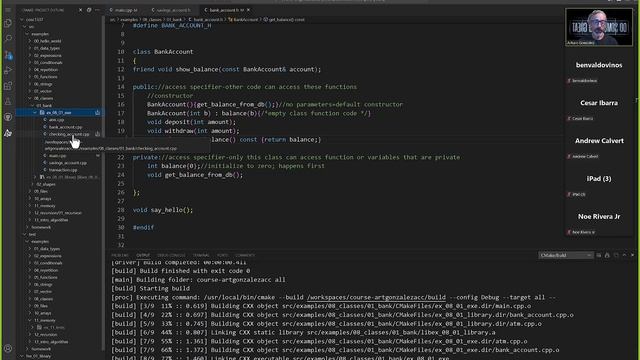Select participant tile Andrew Calvert
This screenshot has width=640, height=360.
point(599,141)
